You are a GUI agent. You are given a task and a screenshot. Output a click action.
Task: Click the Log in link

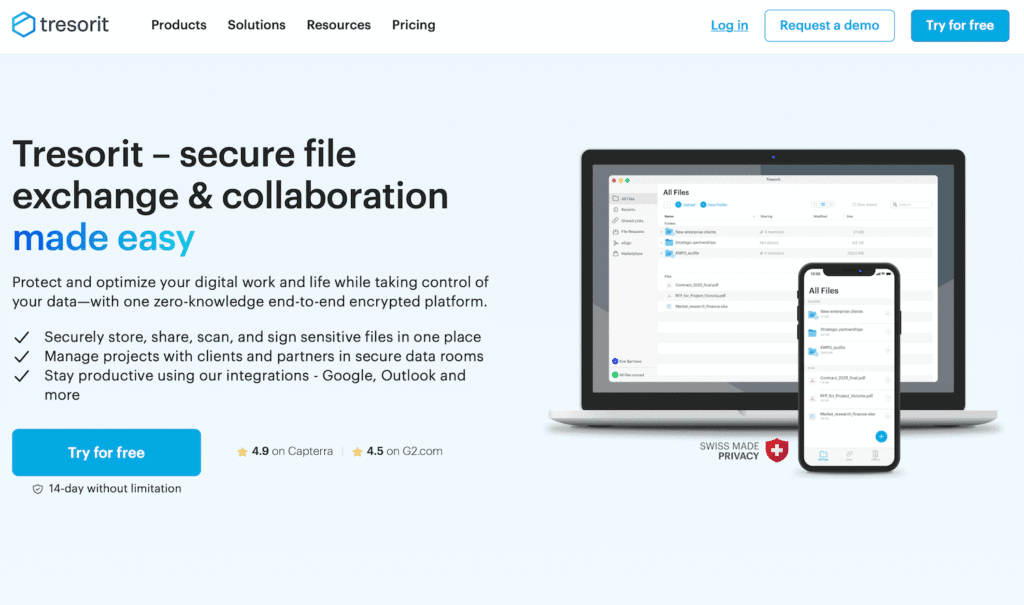click(x=729, y=26)
